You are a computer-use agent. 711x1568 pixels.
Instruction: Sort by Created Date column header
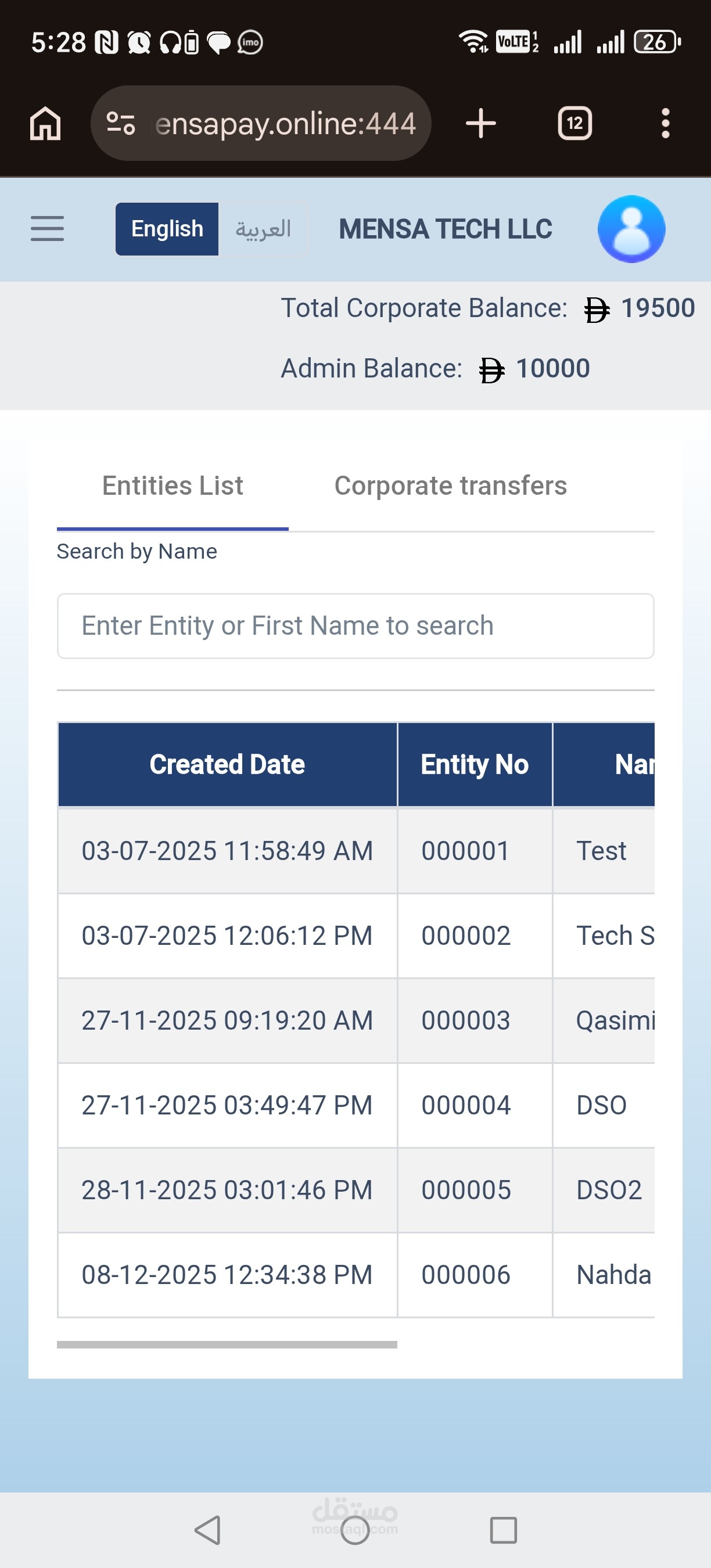click(227, 764)
